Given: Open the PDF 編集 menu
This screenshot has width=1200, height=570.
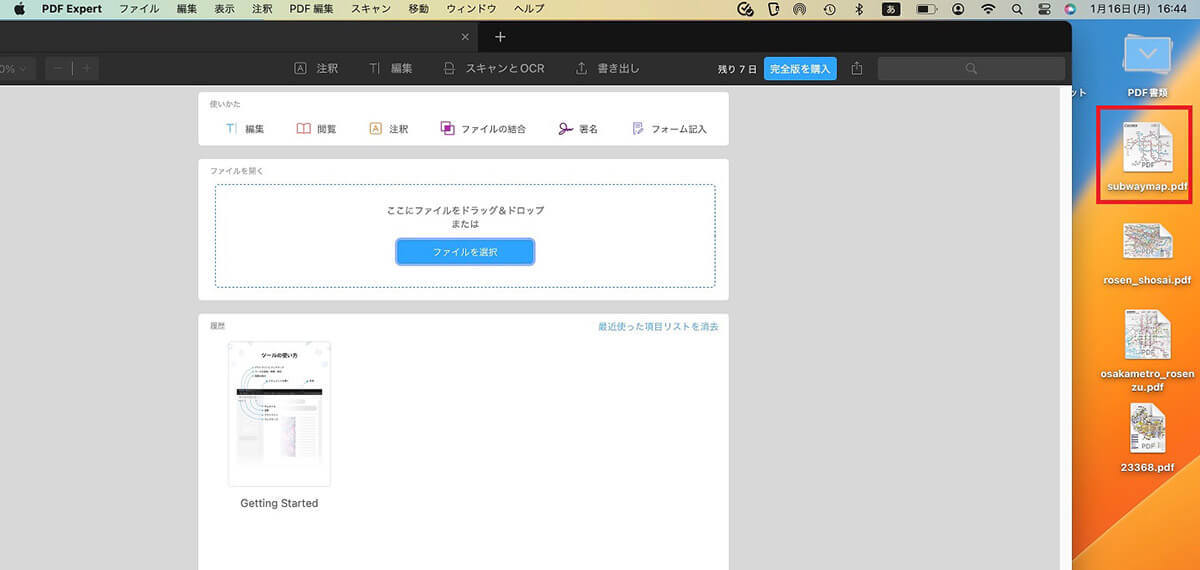Looking at the screenshot, I should tap(312, 9).
